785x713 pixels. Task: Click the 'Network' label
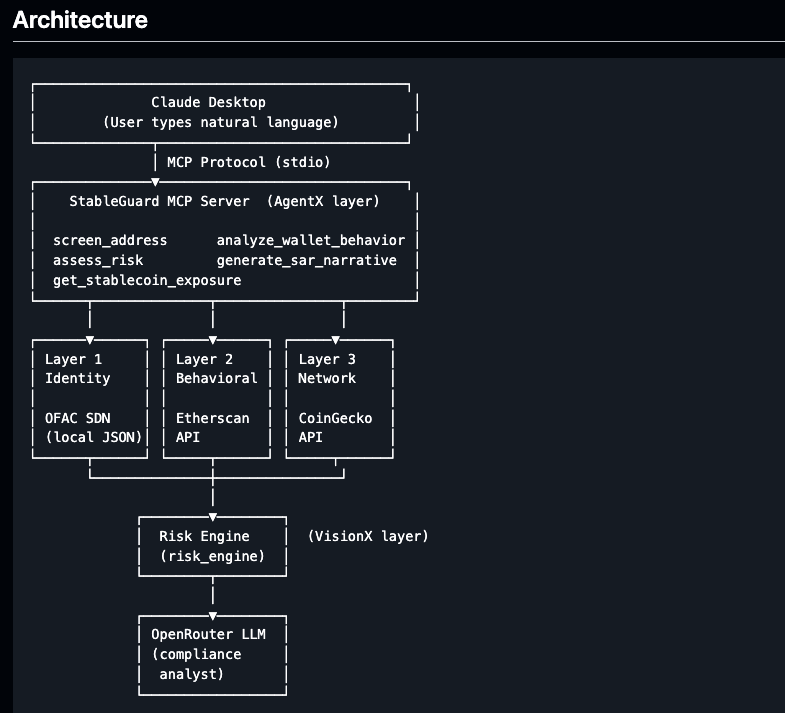327,378
